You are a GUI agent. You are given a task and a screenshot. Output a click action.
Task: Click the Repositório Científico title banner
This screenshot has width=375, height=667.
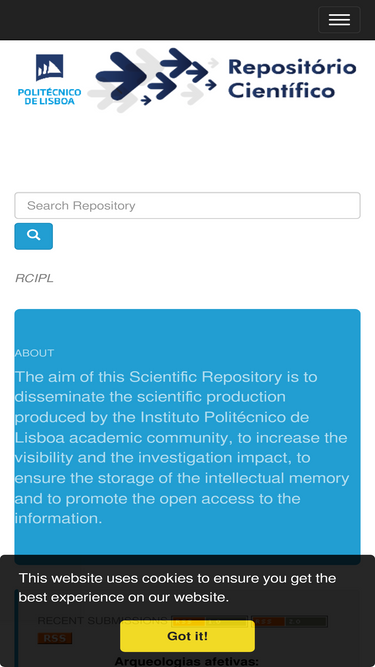tap(292, 79)
